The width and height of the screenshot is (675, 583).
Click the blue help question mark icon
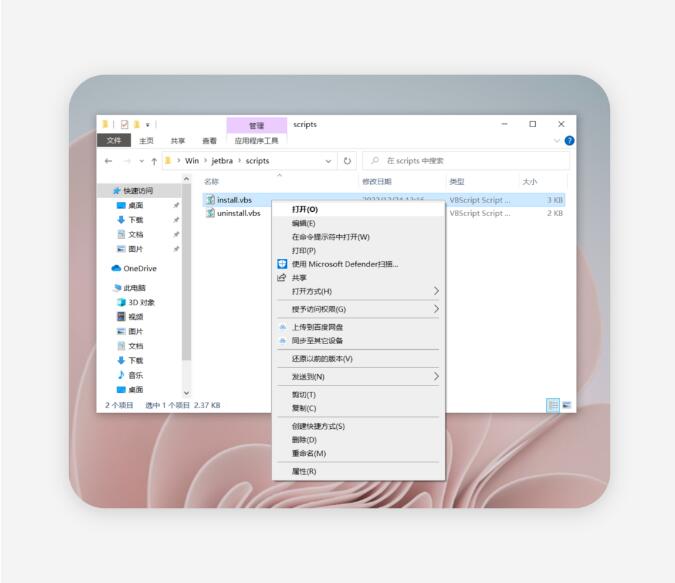coord(569,141)
